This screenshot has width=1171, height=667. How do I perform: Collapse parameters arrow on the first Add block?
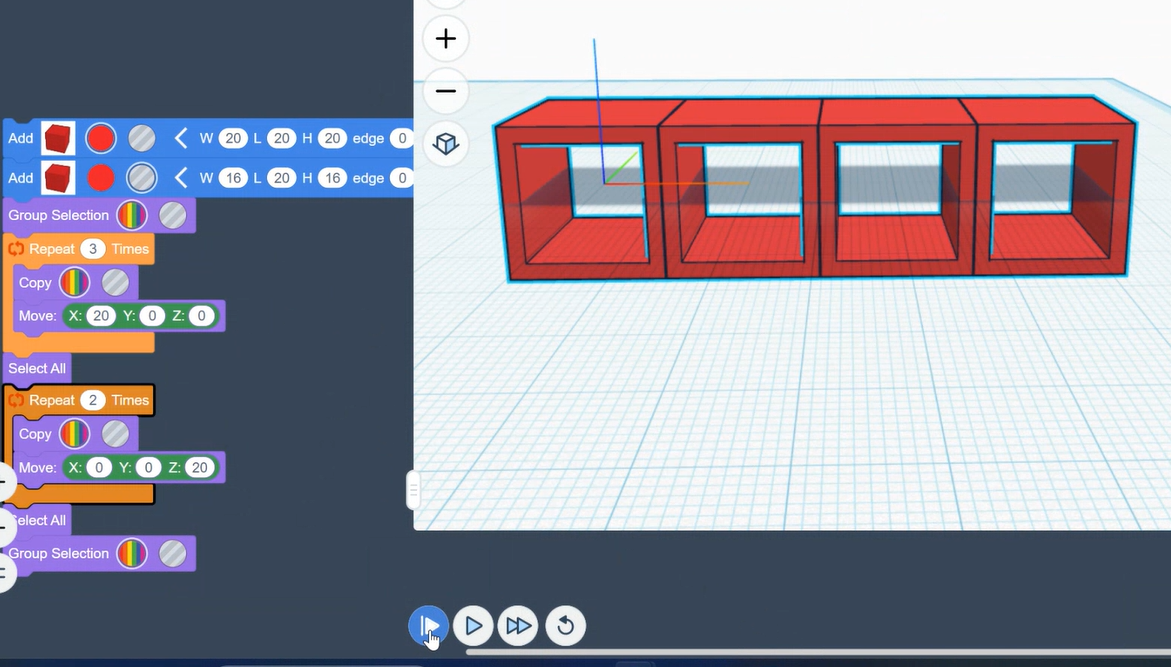click(x=181, y=138)
